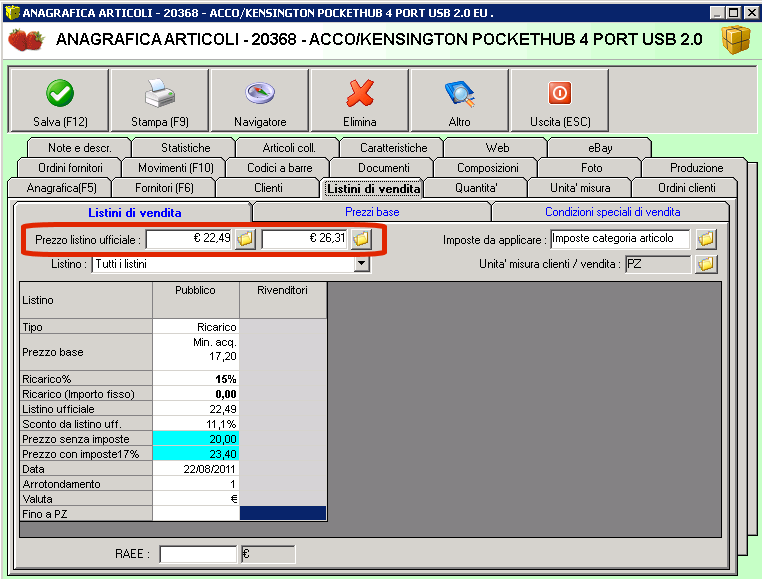Select the blue Listini di vendita sub-tab
Screen dimensions: 762x579
coord(135,212)
